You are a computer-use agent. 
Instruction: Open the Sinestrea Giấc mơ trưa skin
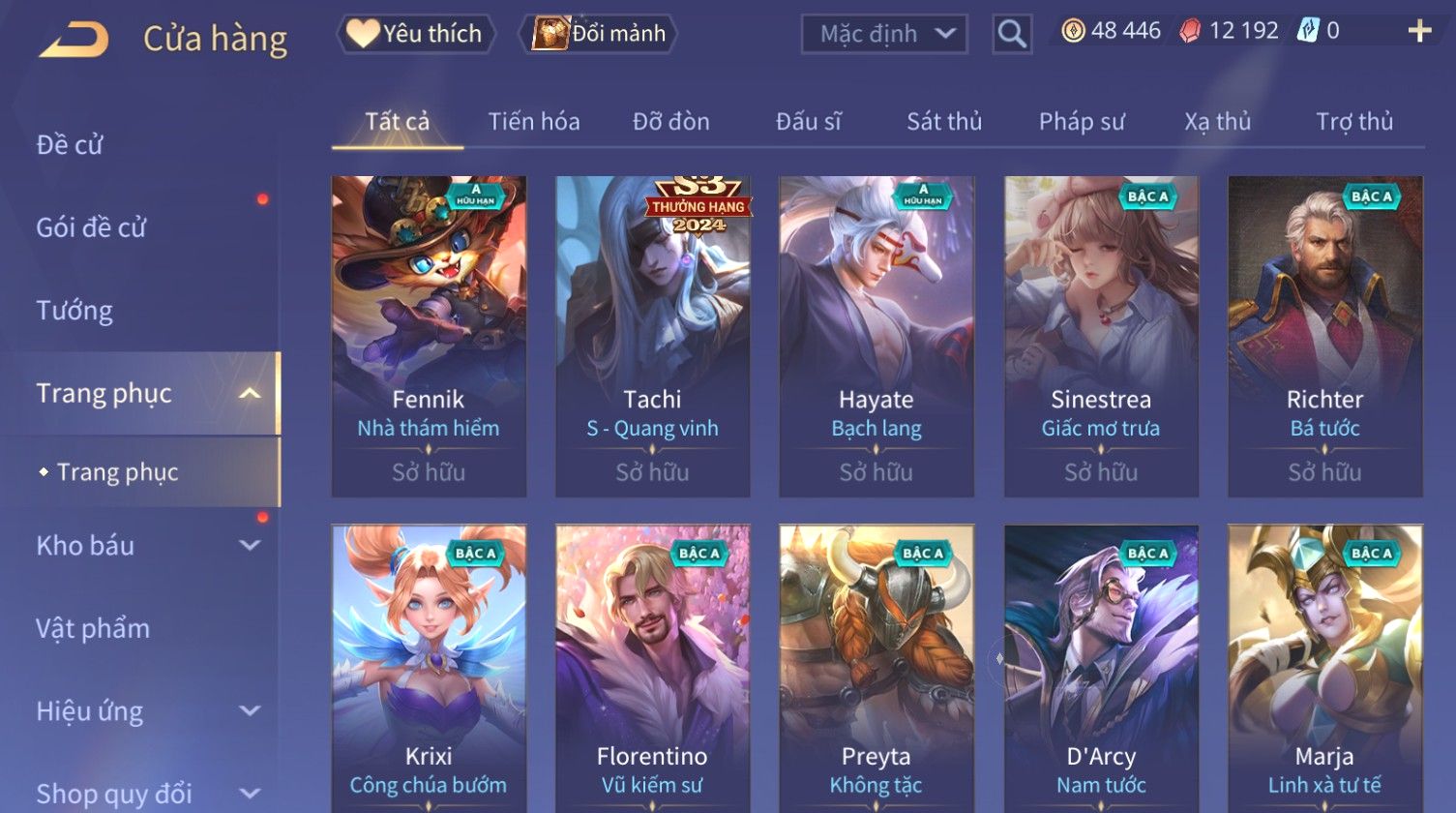1101,336
